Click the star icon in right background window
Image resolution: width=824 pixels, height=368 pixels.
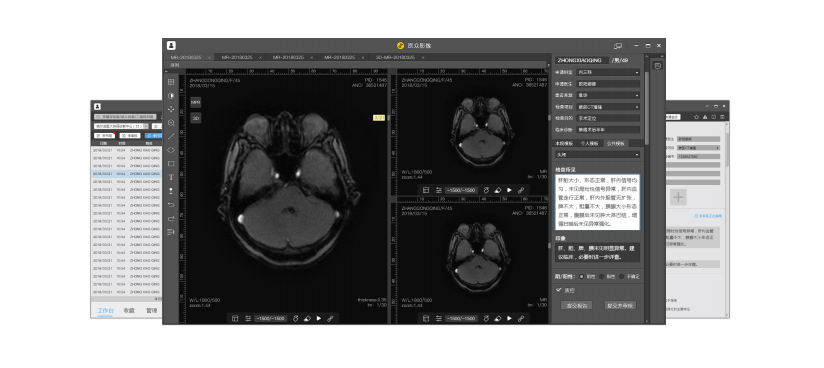click(696, 117)
